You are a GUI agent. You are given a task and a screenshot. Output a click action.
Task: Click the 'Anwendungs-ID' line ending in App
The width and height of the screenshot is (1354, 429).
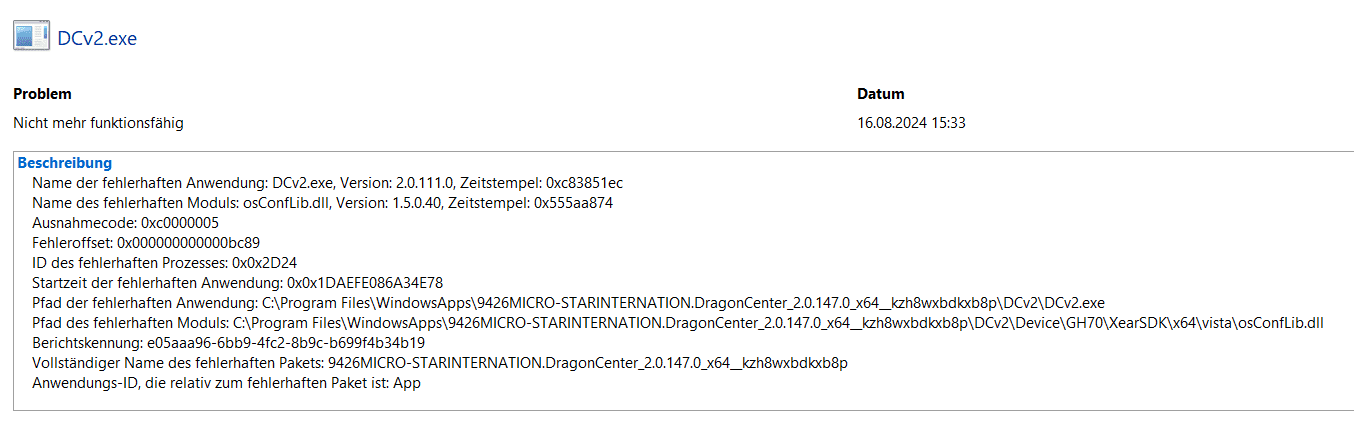click(226, 383)
